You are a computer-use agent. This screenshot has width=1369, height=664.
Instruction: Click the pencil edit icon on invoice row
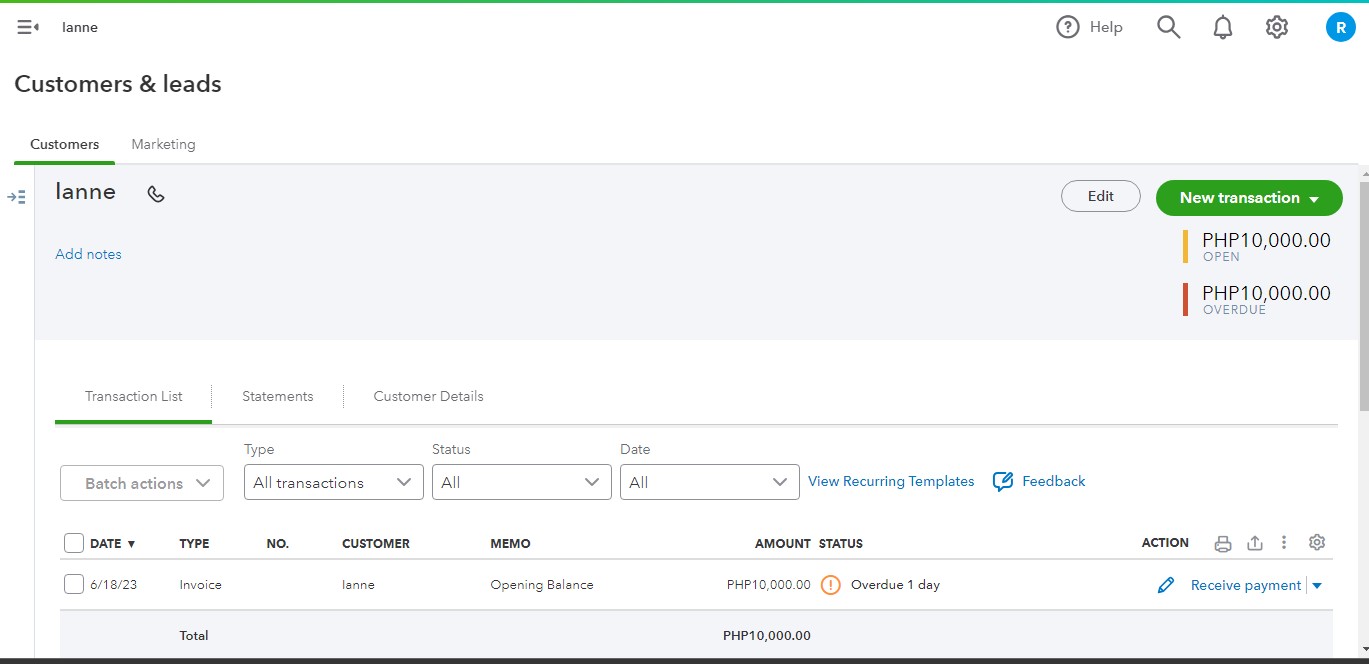pyautogui.click(x=1165, y=585)
